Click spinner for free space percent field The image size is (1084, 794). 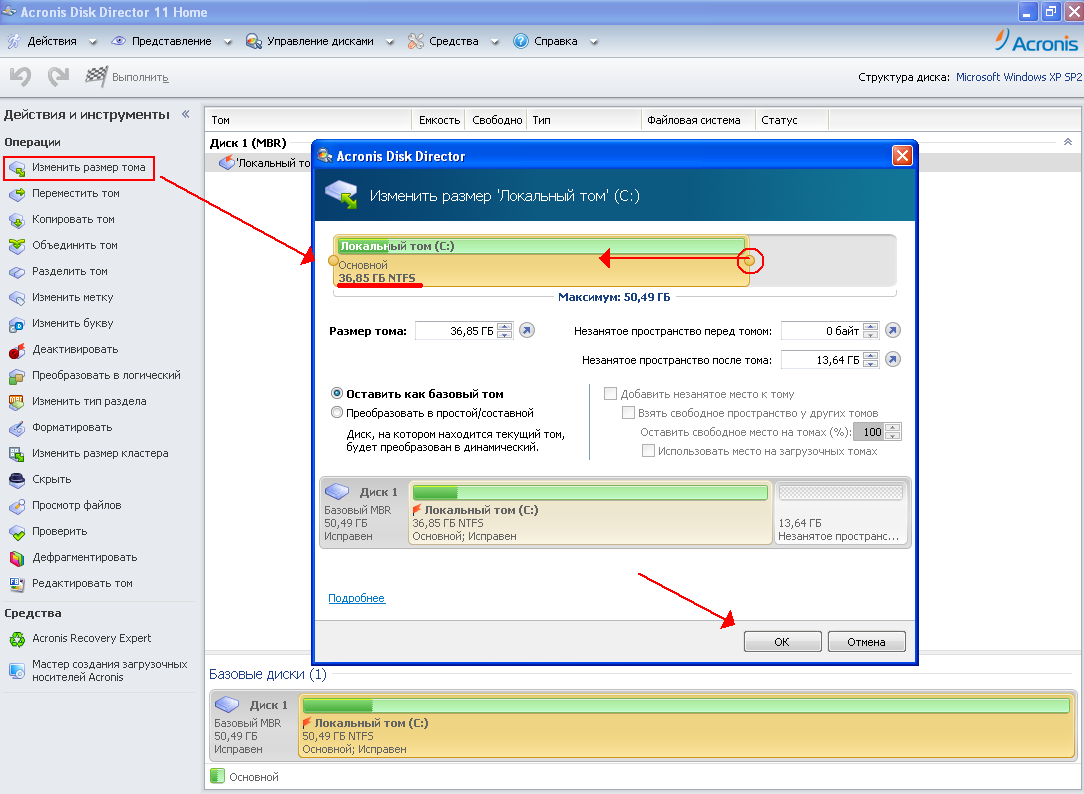pos(893,432)
